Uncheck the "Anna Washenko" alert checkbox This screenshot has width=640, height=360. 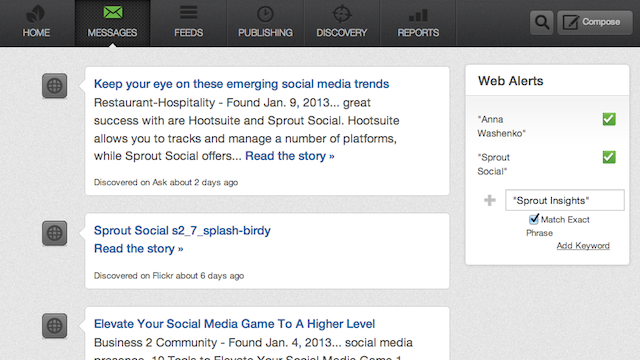pos(609,119)
